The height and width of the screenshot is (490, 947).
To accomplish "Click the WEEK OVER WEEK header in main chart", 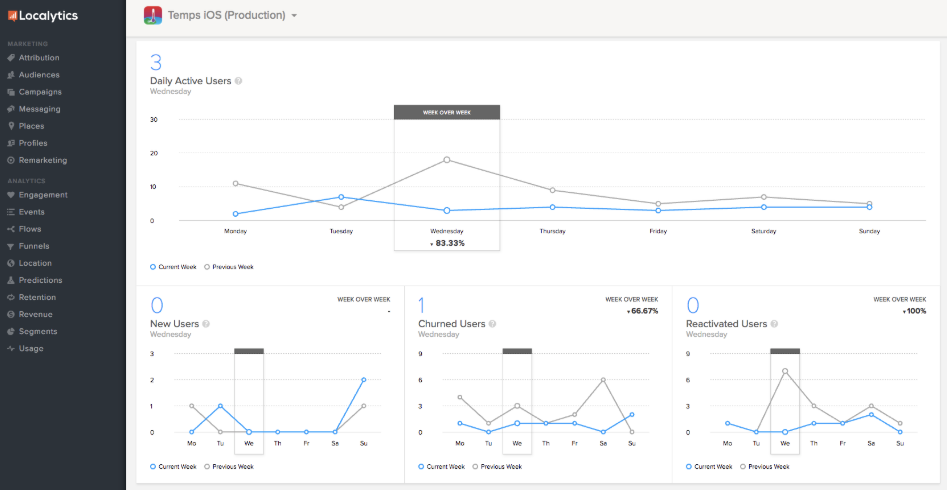I will click(447, 112).
